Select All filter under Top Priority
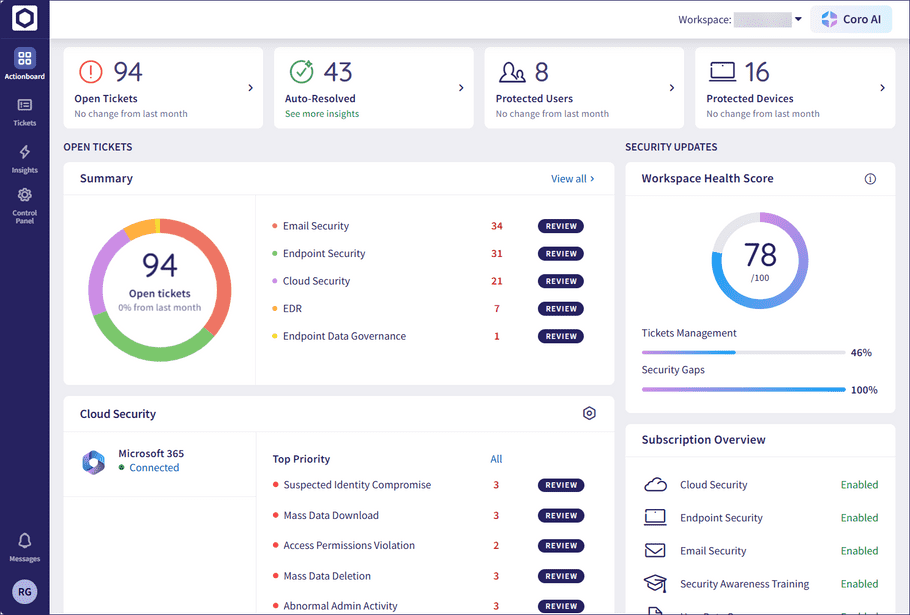Screen dimensions: 910x615 [x=496, y=459]
